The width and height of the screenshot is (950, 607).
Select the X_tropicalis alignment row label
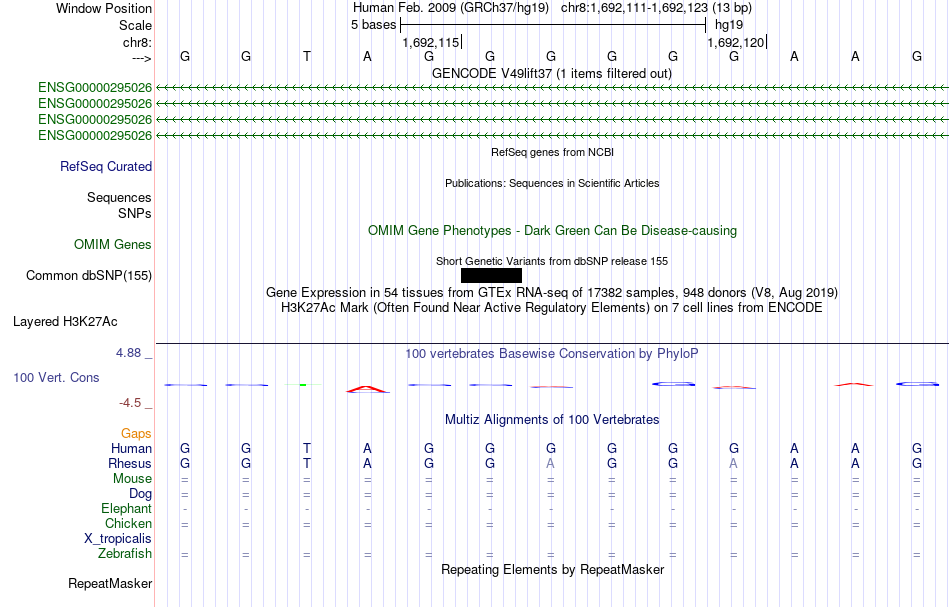point(118,539)
